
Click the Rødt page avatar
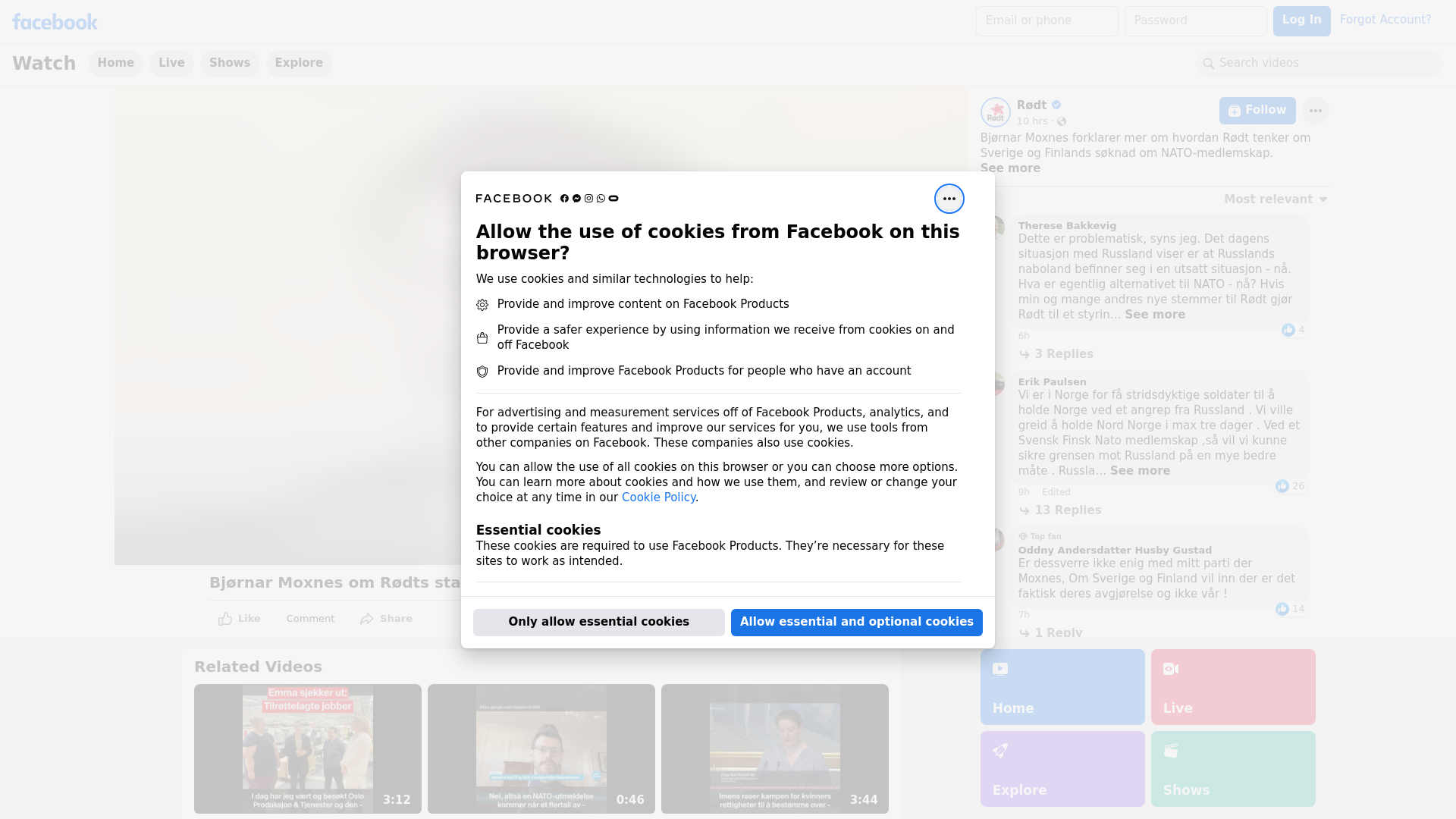995,112
